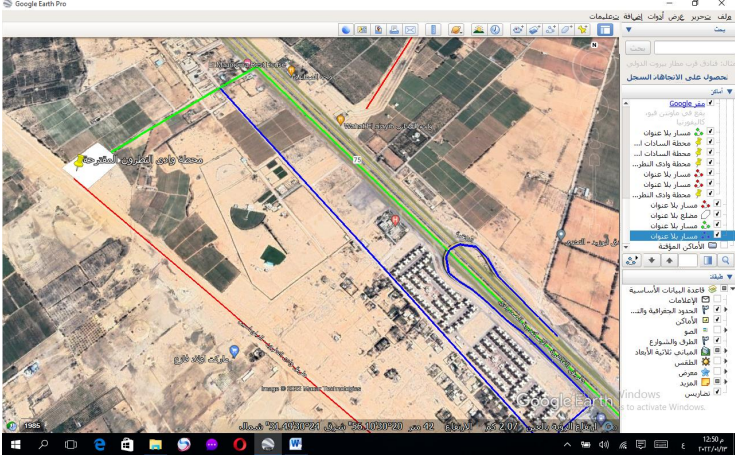Screen dimensions: 735x455
Task: Open the تعليمات (Help) menu
Action: 605,17
